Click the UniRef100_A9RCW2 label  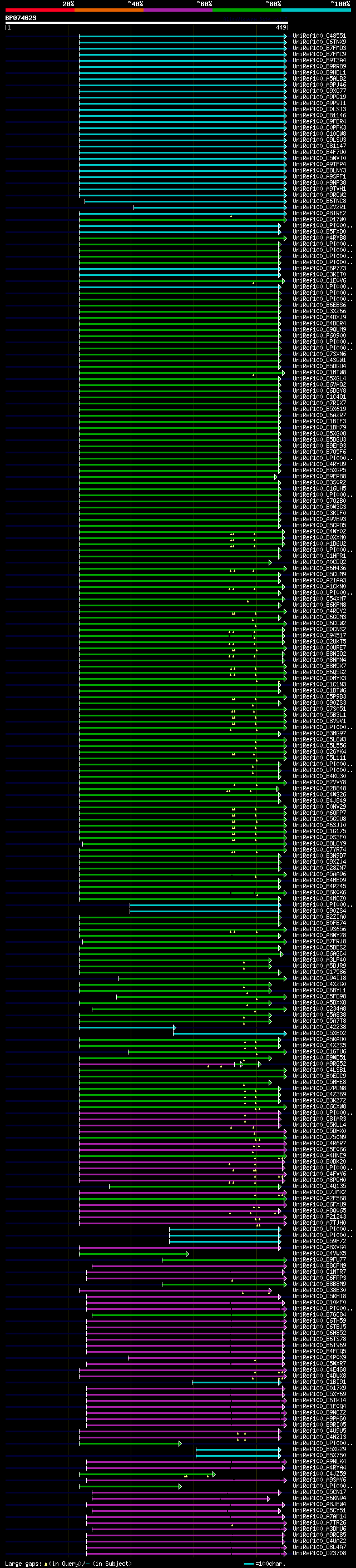[x=319, y=195]
